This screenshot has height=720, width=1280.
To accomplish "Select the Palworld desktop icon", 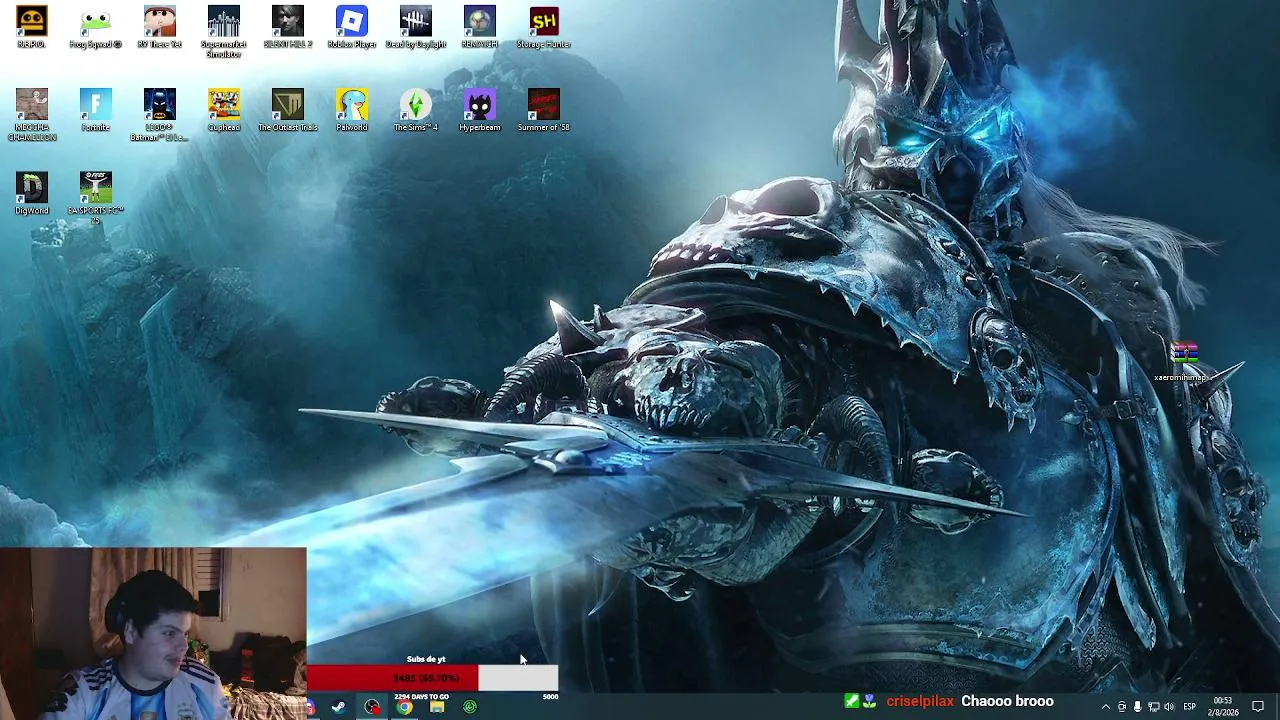I will click(352, 110).
